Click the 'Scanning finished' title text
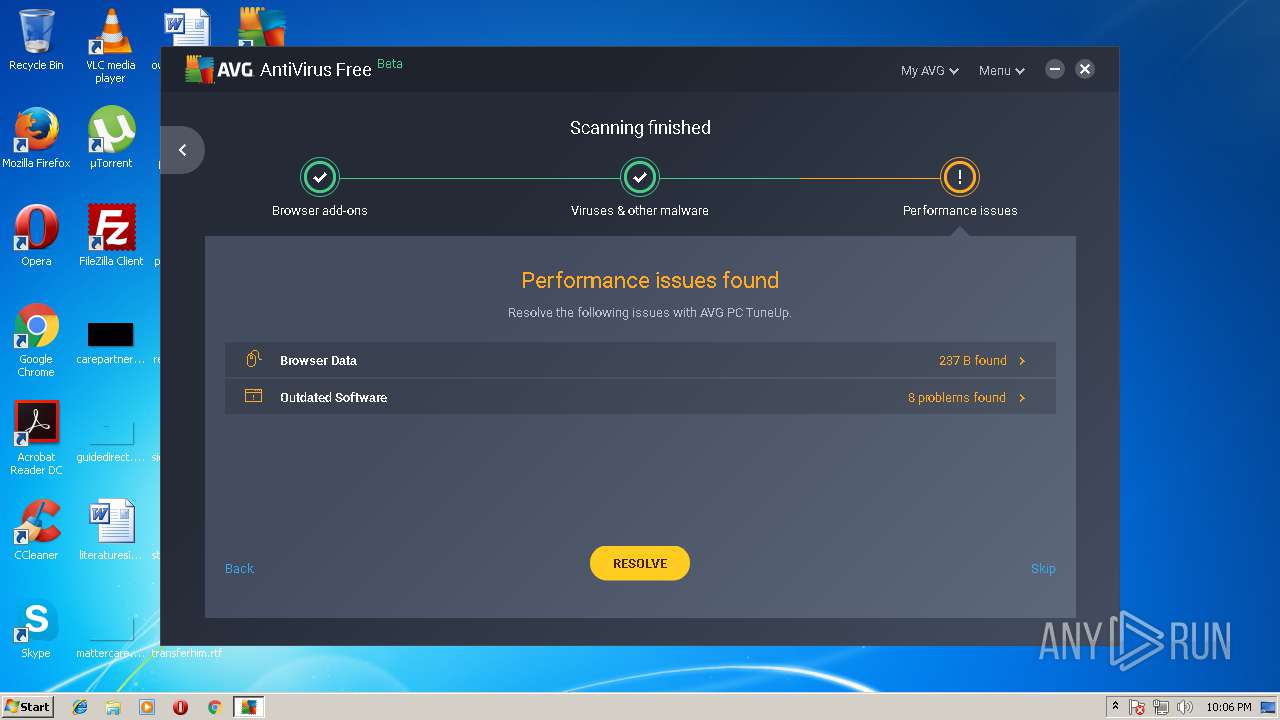Viewport: 1280px width, 720px height. (x=640, y=127)
